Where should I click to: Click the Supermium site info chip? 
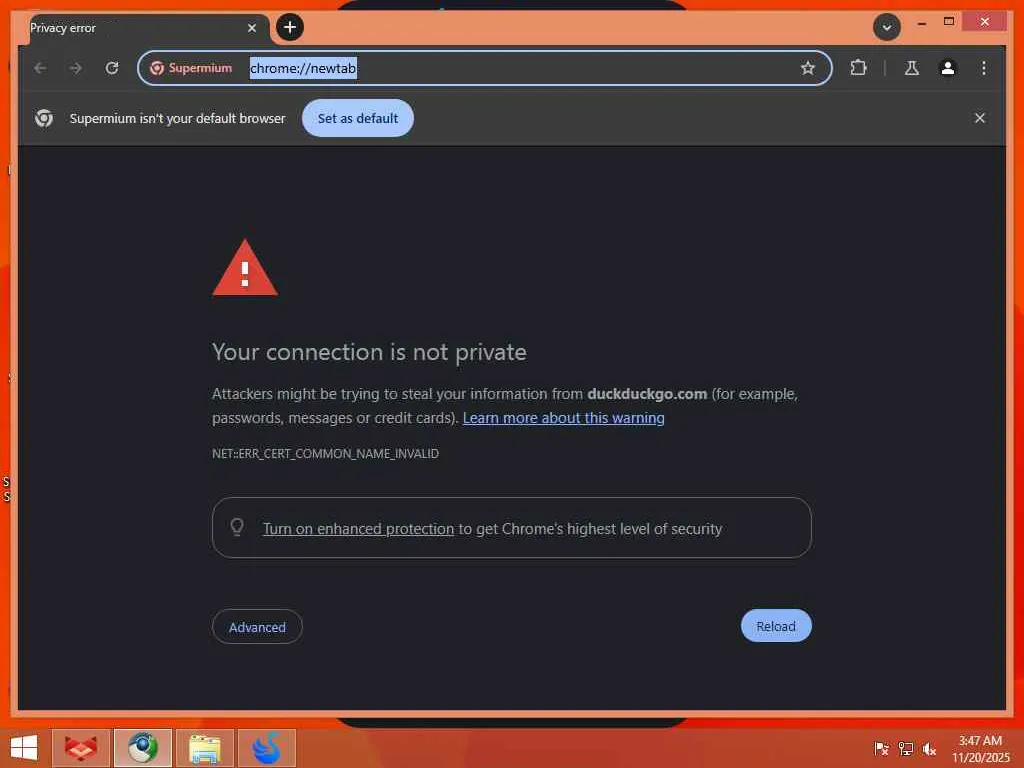[x=191, y=68]
